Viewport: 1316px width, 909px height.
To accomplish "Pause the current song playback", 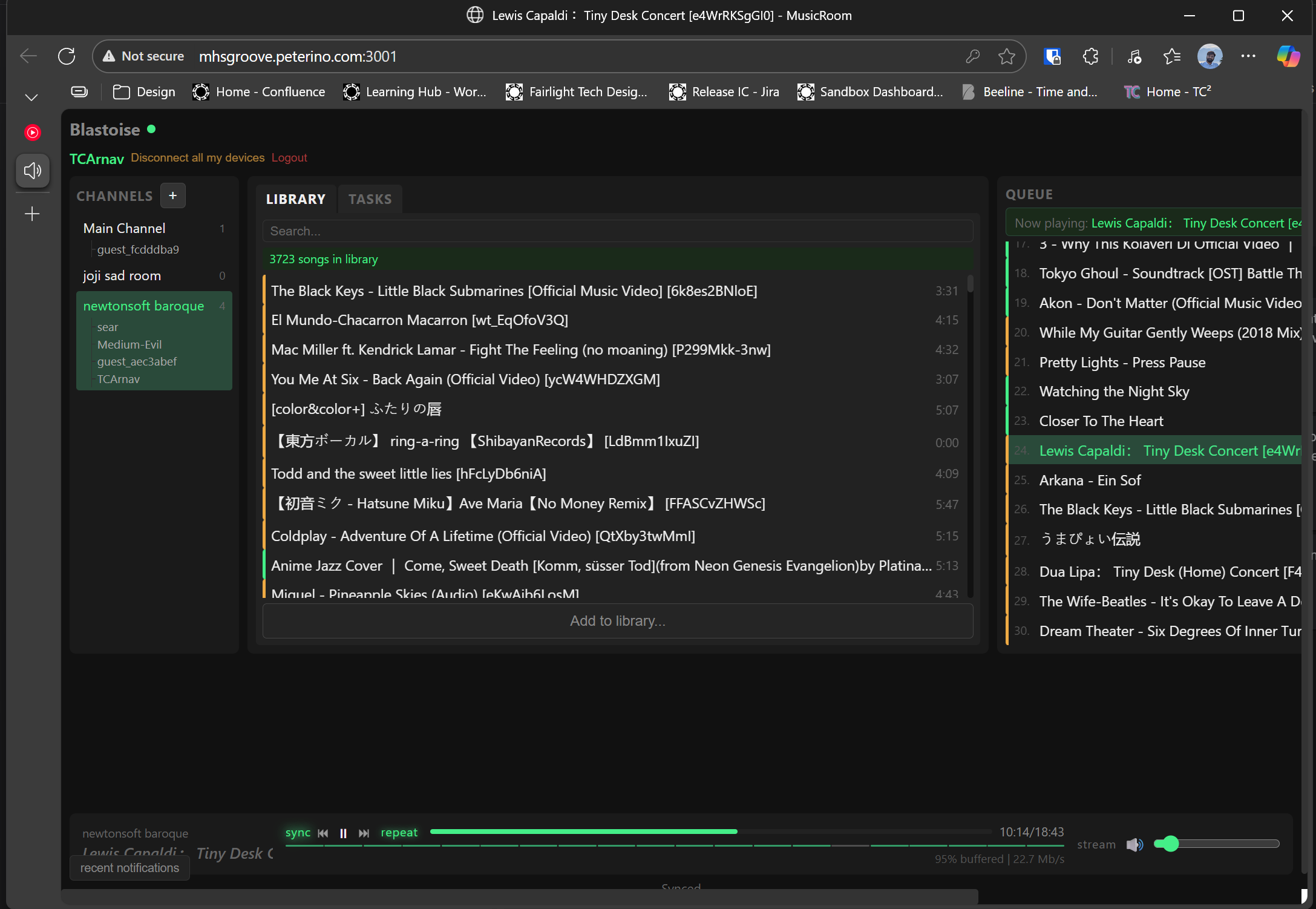I will tap(343, 833).
